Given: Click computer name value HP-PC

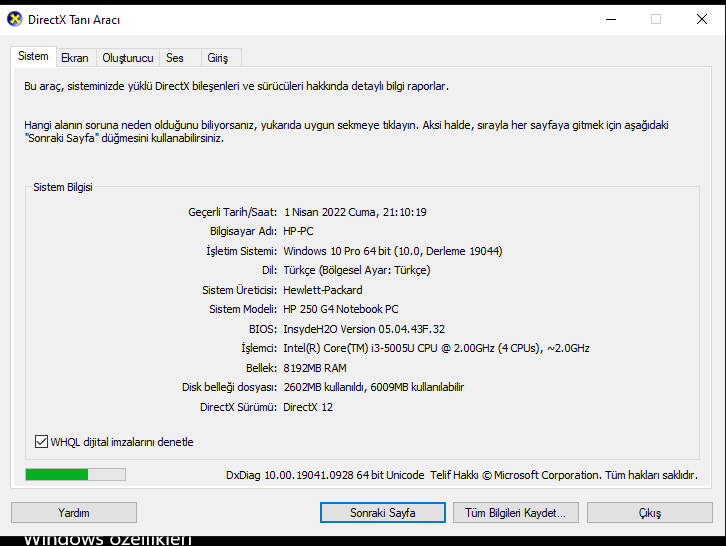Looking at the screenshot, I should [298, 231].
